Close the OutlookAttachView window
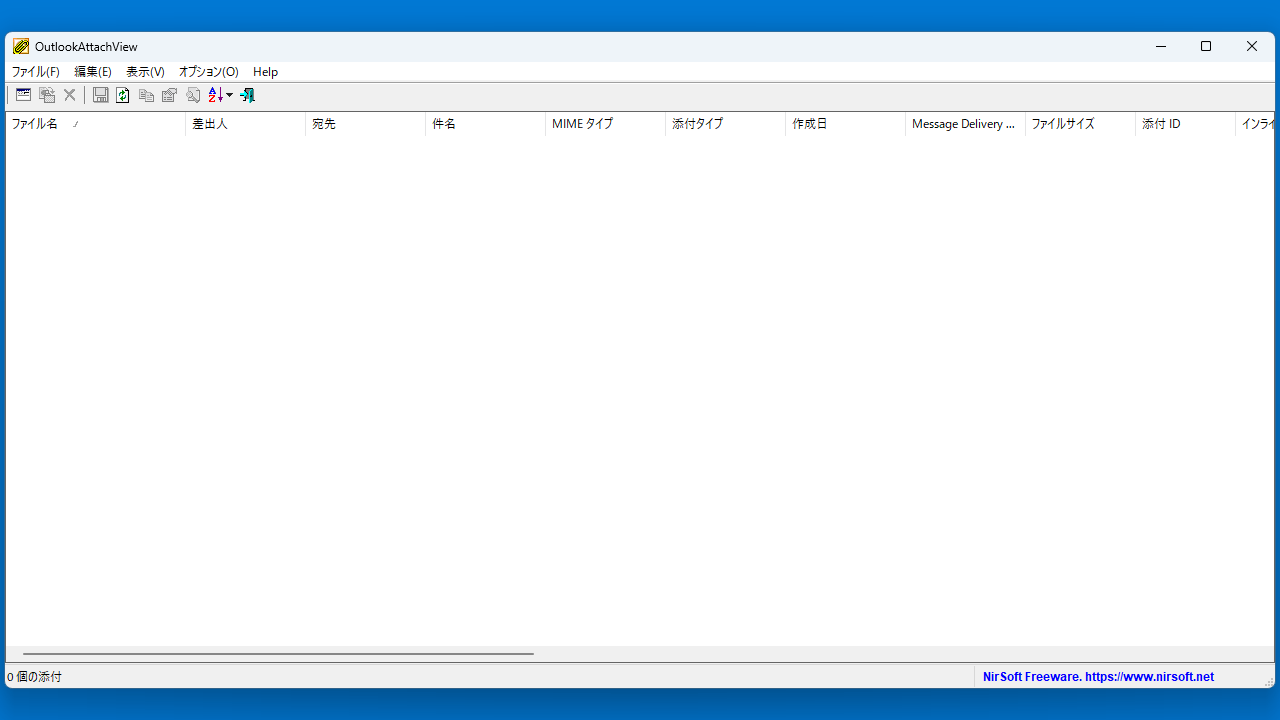Viewport: 1280px width, 720px height. click(x=1252, y=46)
